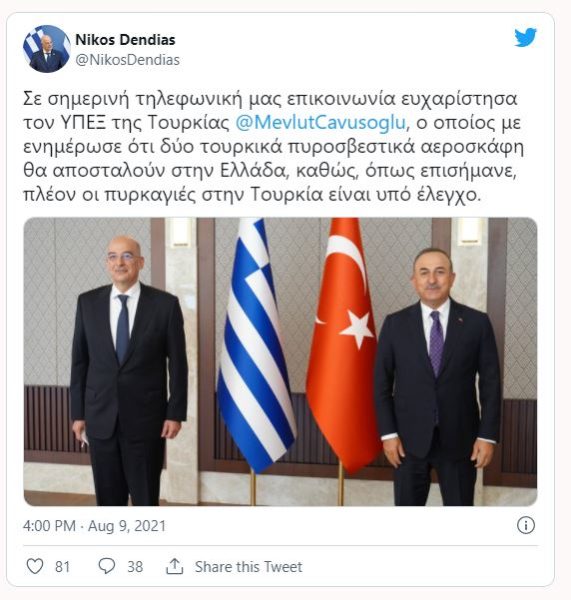Click the Greek flag in the photo

(x=256, y=344)
